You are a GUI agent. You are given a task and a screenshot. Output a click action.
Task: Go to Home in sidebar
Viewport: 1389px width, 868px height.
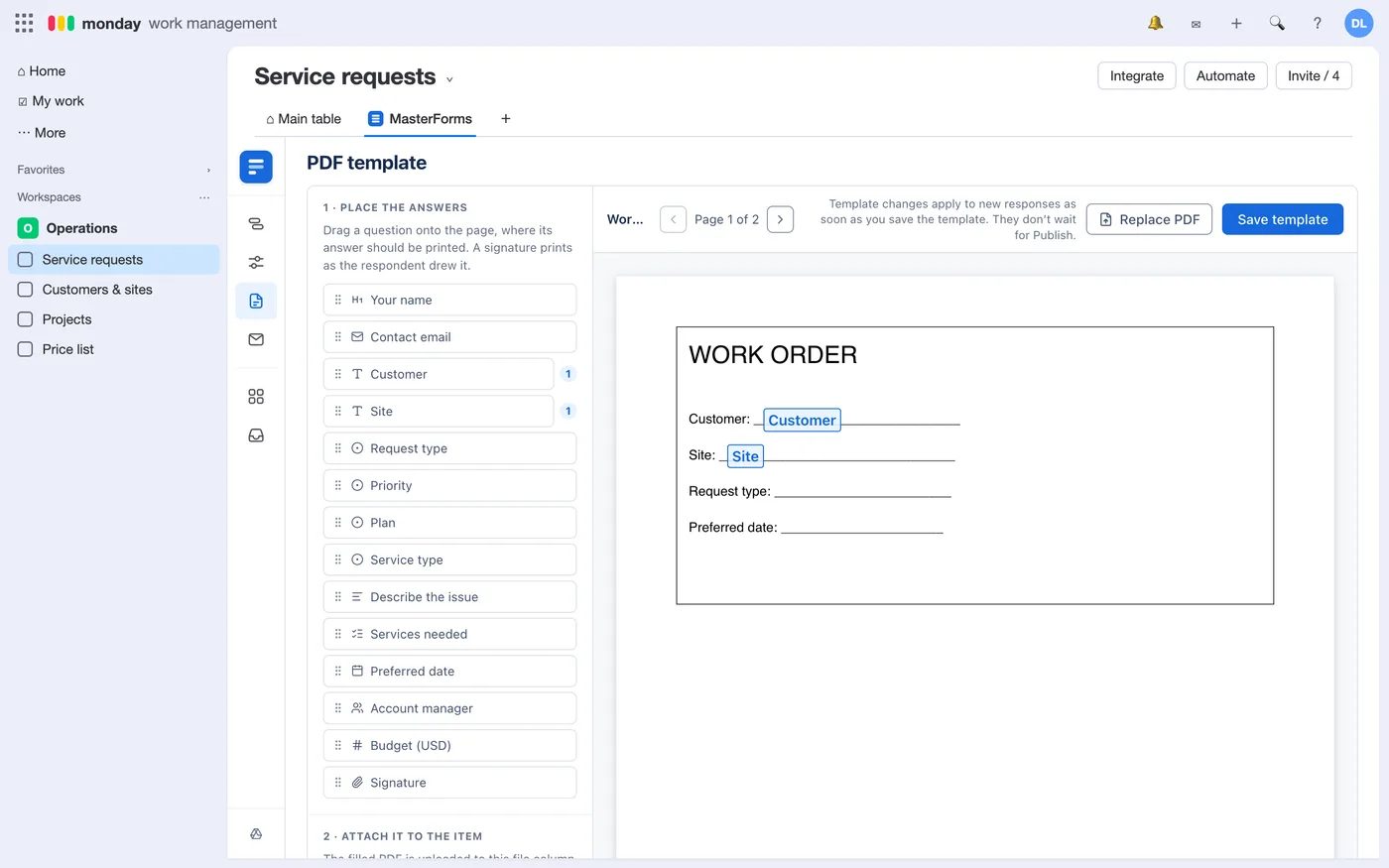tap(42, 71)
